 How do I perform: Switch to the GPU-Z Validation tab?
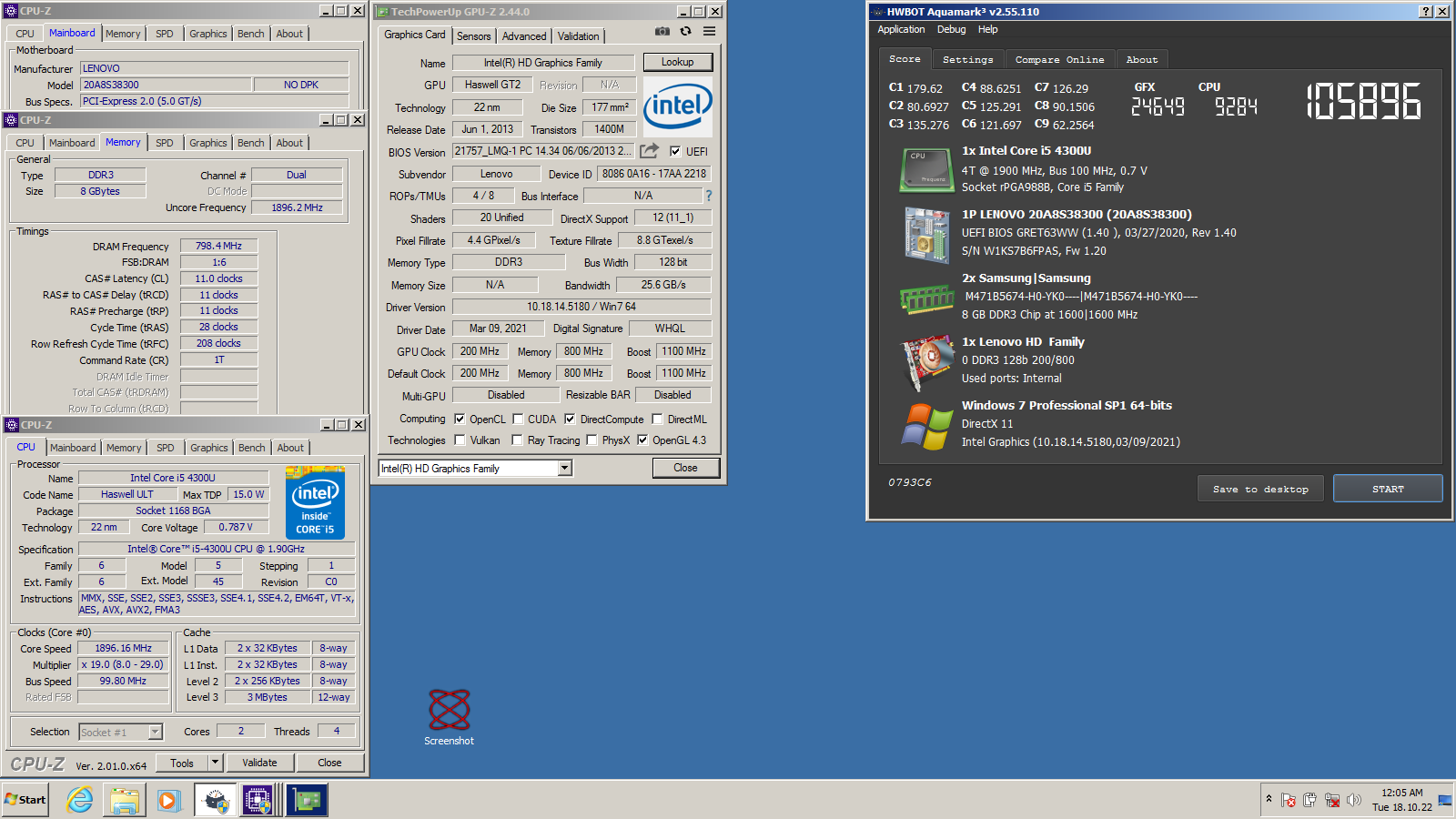[579, 36]
